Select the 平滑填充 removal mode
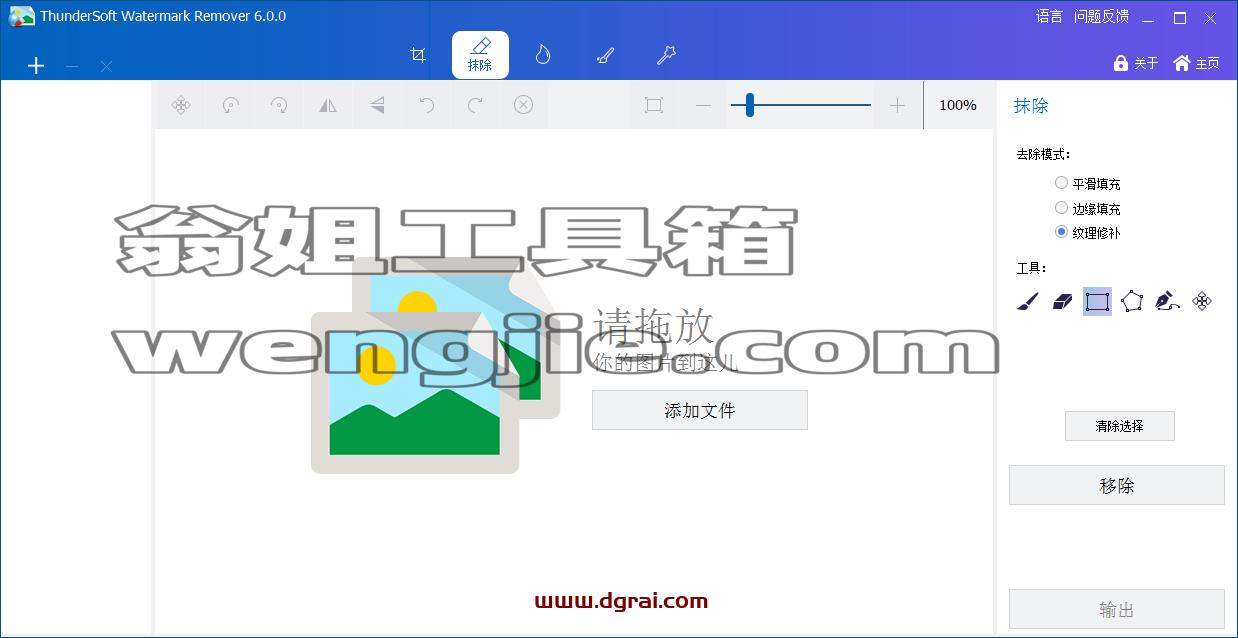This screenshot has width=1238, height=638. [x=1088, y=183]
